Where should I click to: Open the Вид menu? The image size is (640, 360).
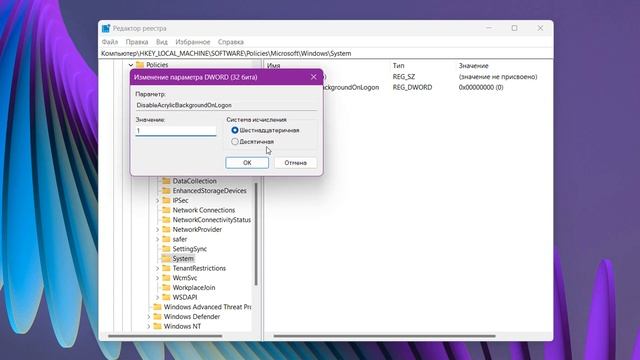(x=162, y=42)
